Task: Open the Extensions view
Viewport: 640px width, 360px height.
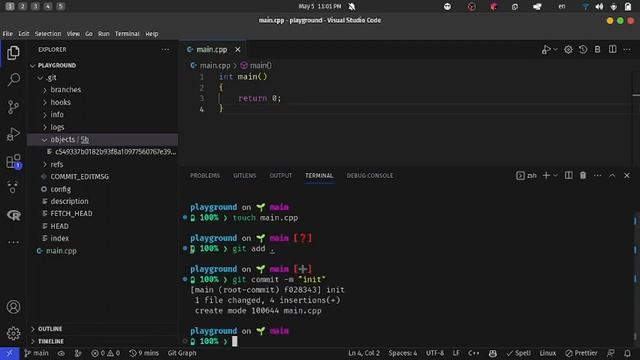Action: click(13, 161)
